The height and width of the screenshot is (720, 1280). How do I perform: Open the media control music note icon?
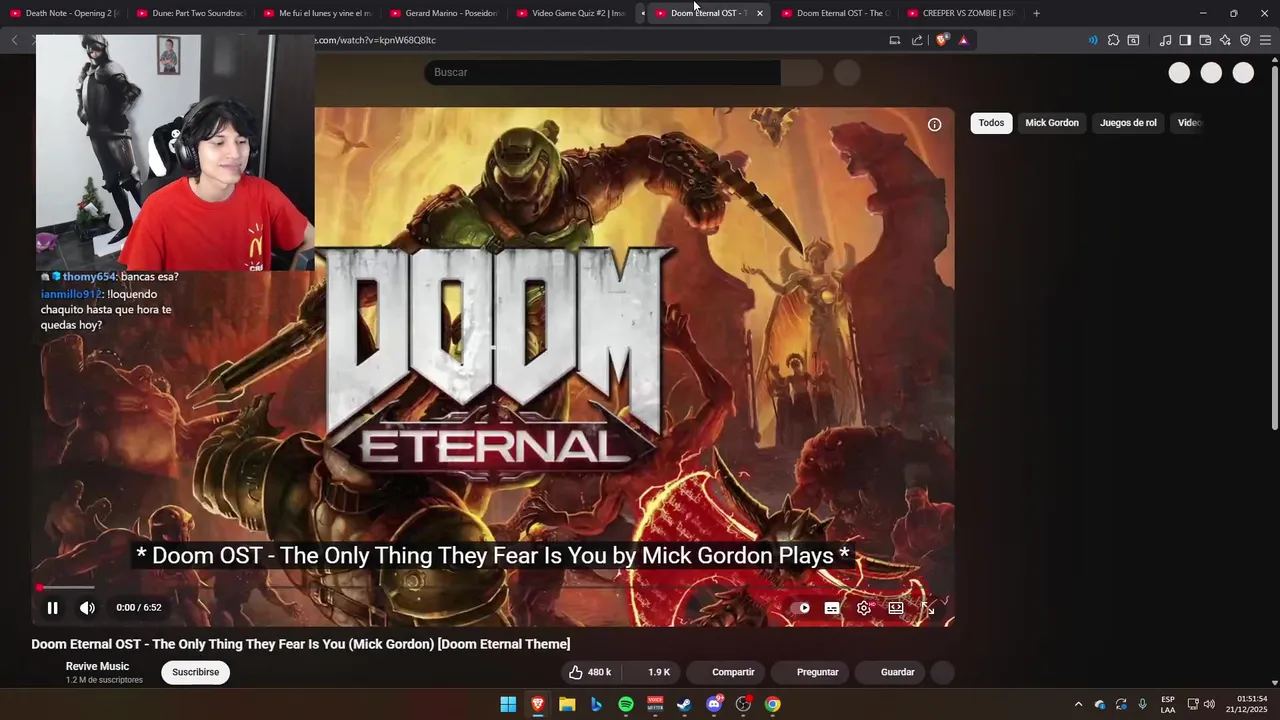tap(1165, 40)
